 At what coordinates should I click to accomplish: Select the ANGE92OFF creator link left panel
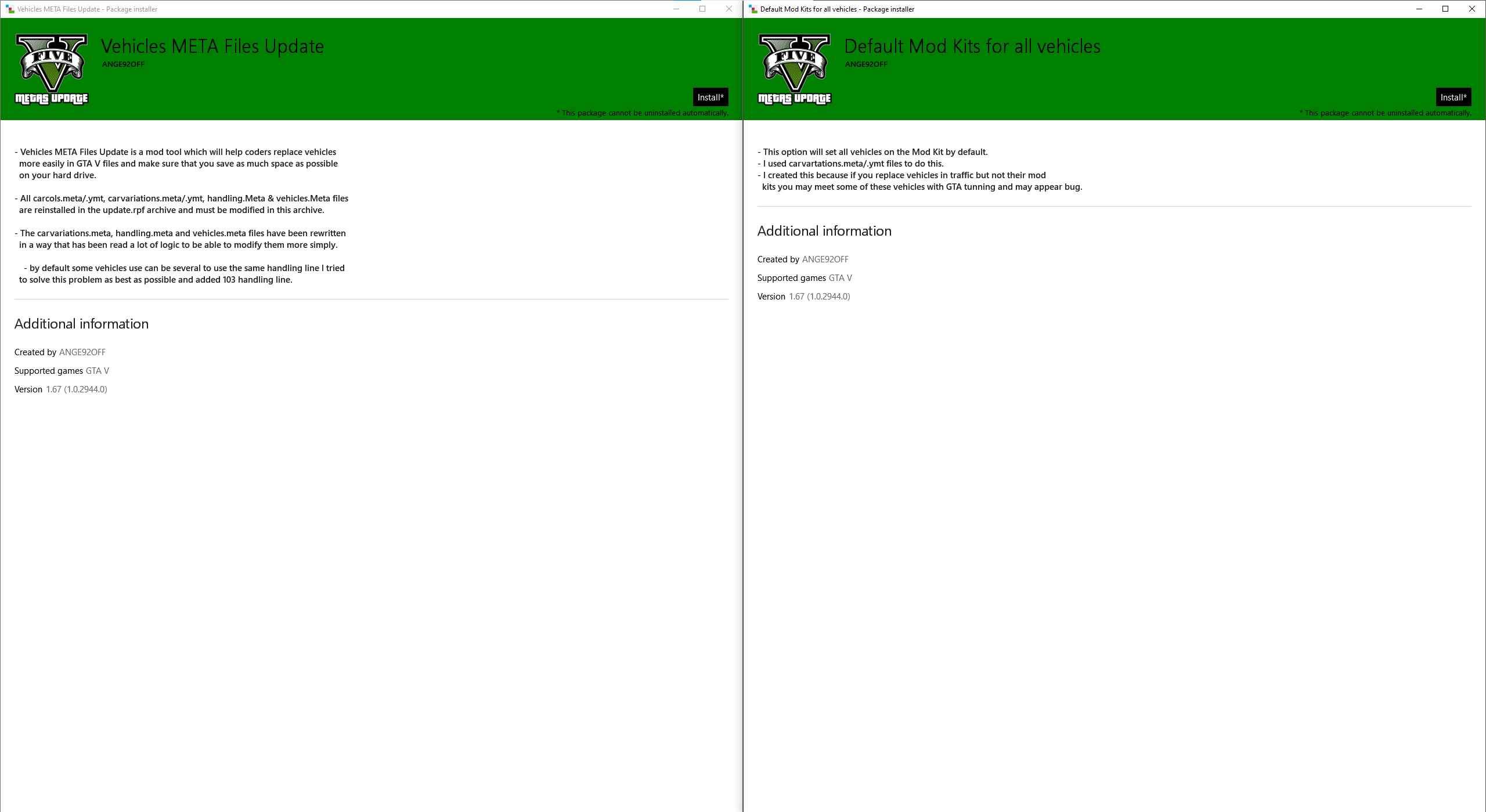click(82, 352)
